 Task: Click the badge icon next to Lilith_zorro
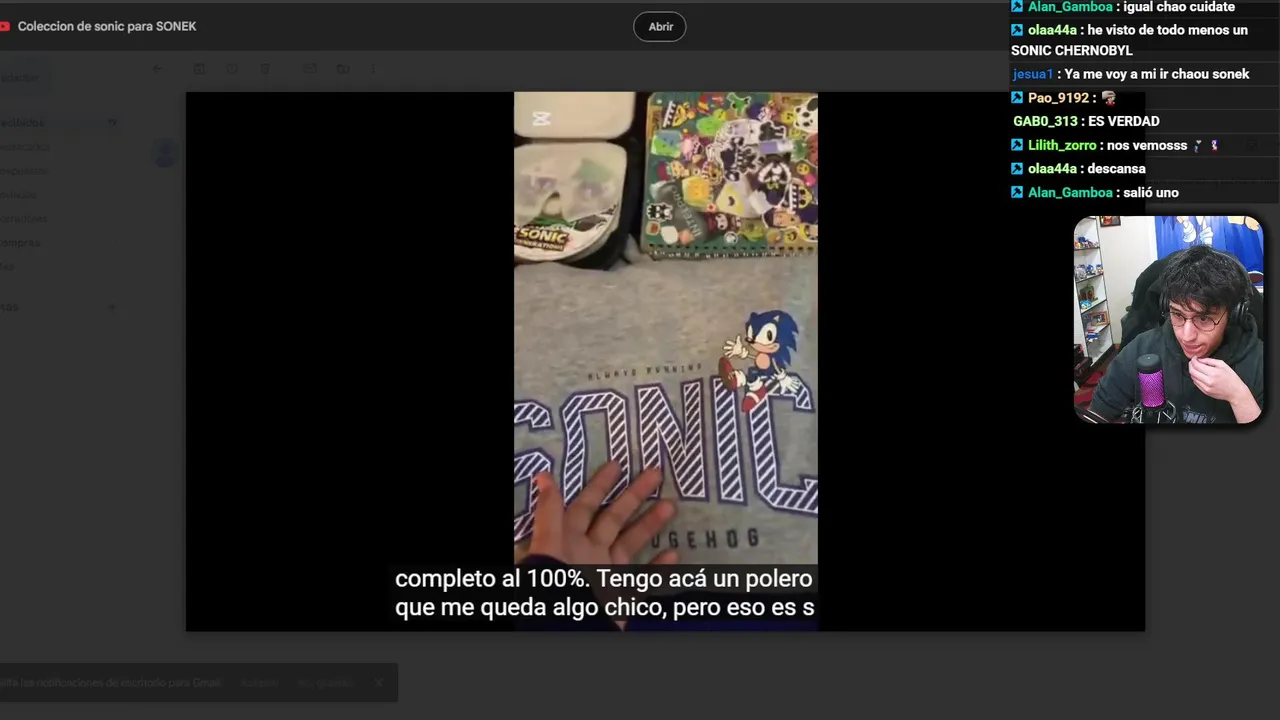1017,145
